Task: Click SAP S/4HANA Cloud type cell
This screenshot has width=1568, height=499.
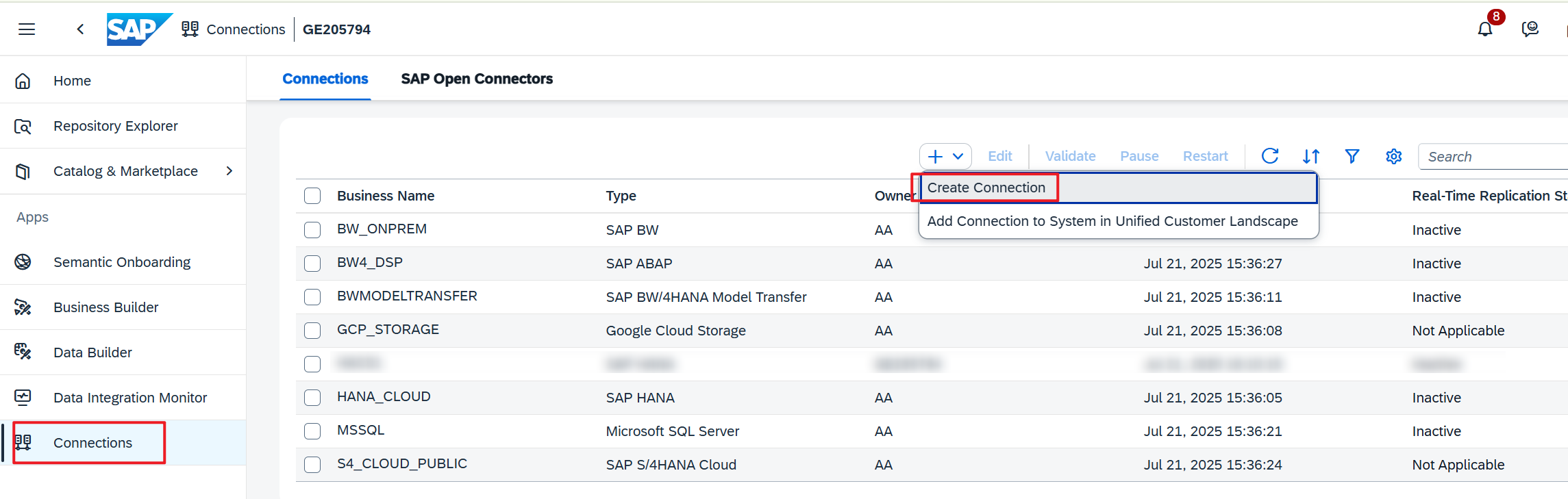Action: [671, 465]
